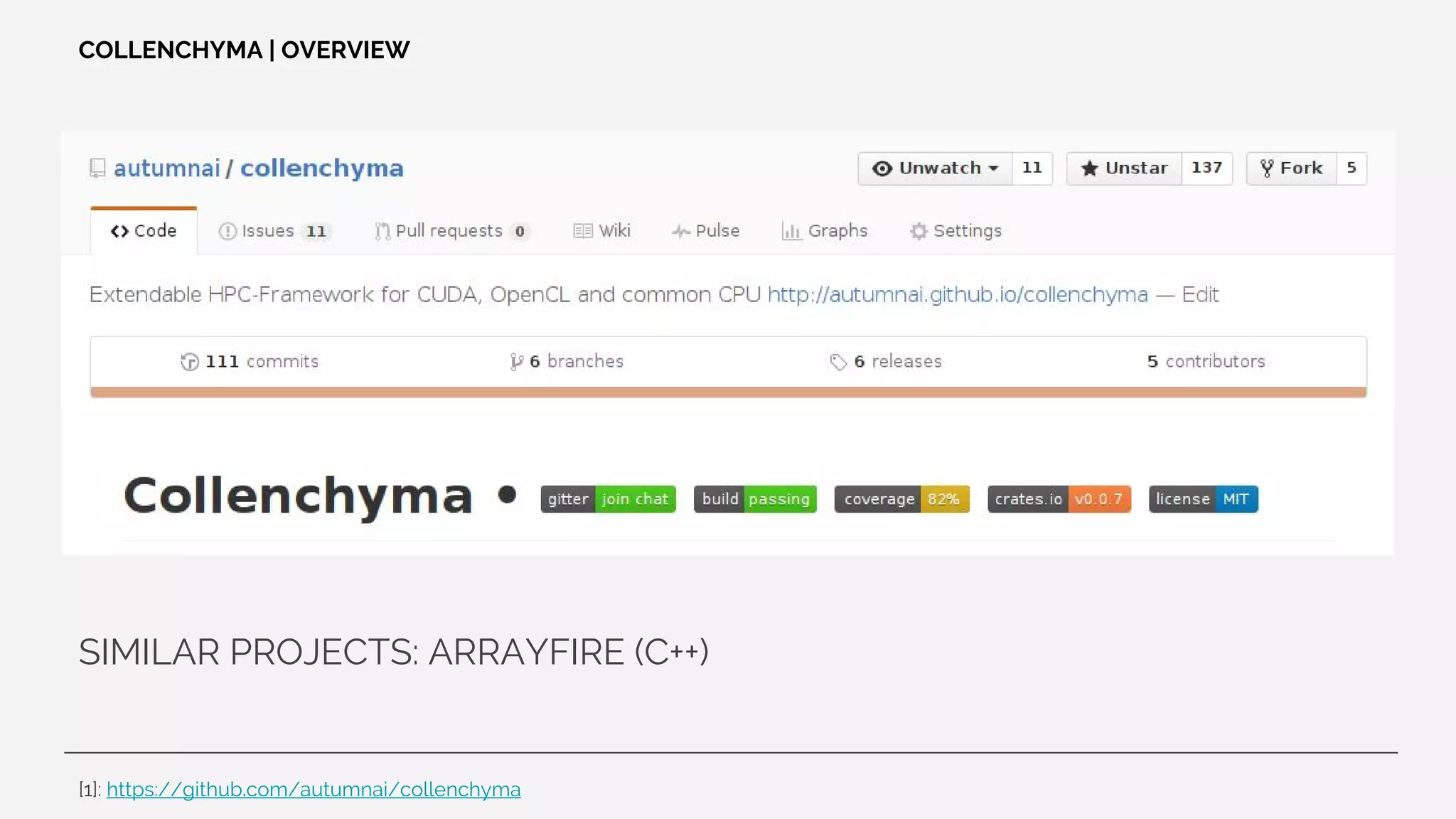
Task: Click the Wiki book icon
Action: point(583,231)
